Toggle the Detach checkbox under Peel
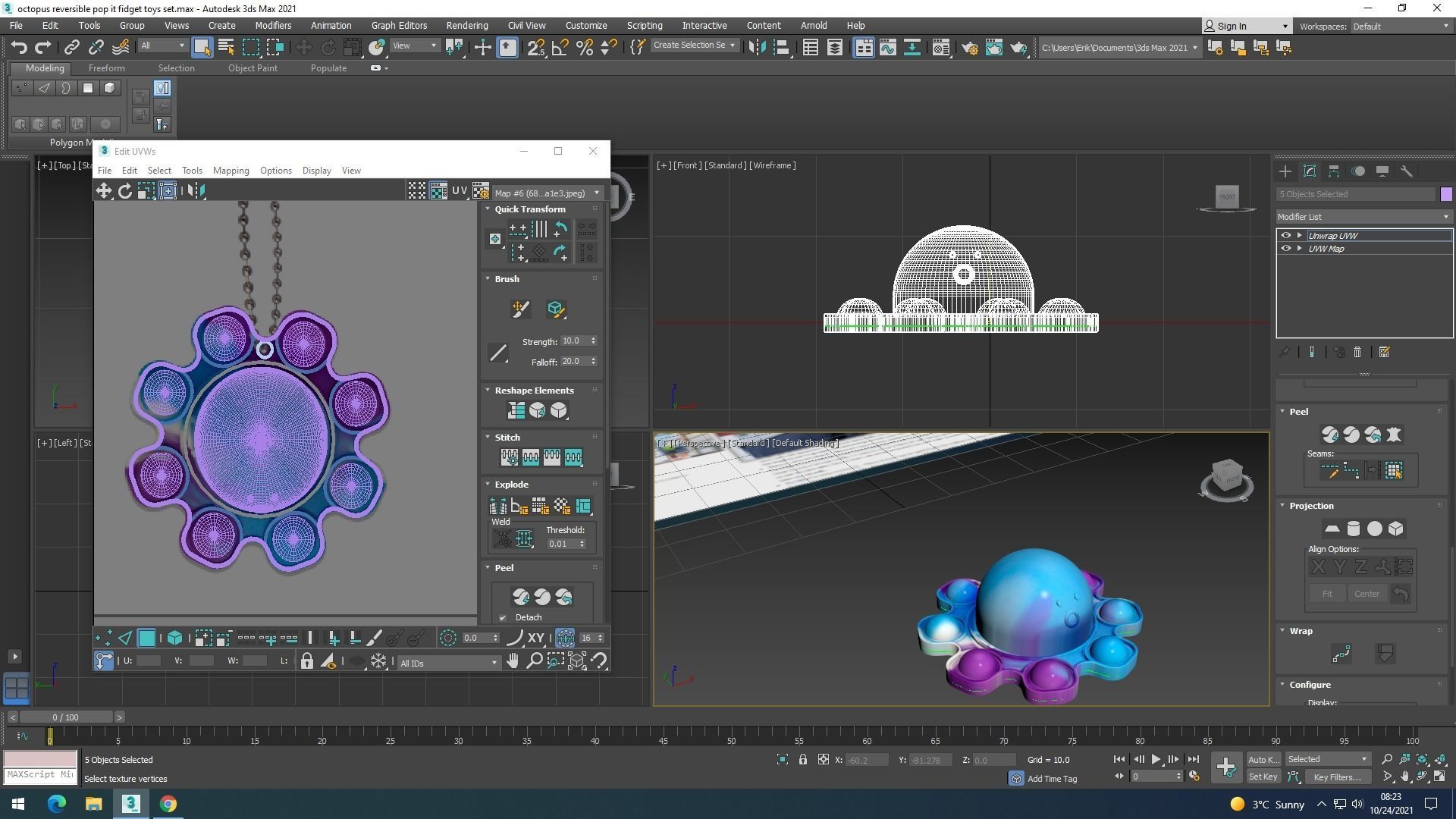 (502, 618)
